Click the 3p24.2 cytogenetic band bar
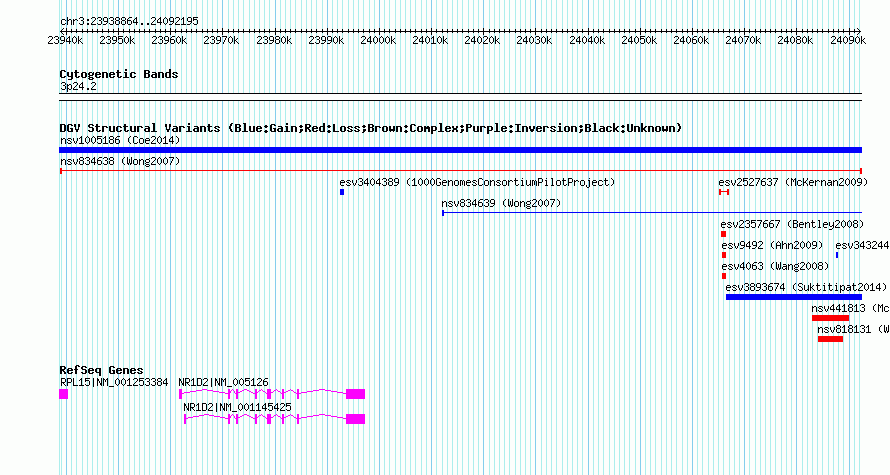Screen dimensions: 890x475 [460, 97]
